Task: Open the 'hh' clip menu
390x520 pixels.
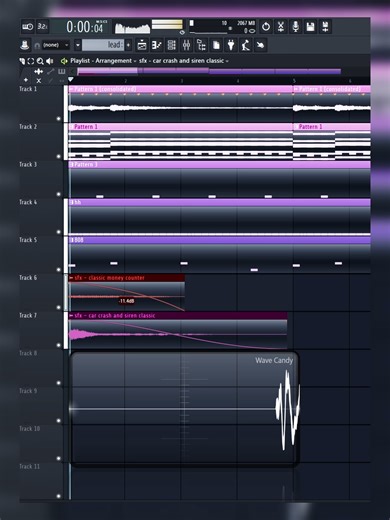Action: pyautogui.click(x=71, y=202)
